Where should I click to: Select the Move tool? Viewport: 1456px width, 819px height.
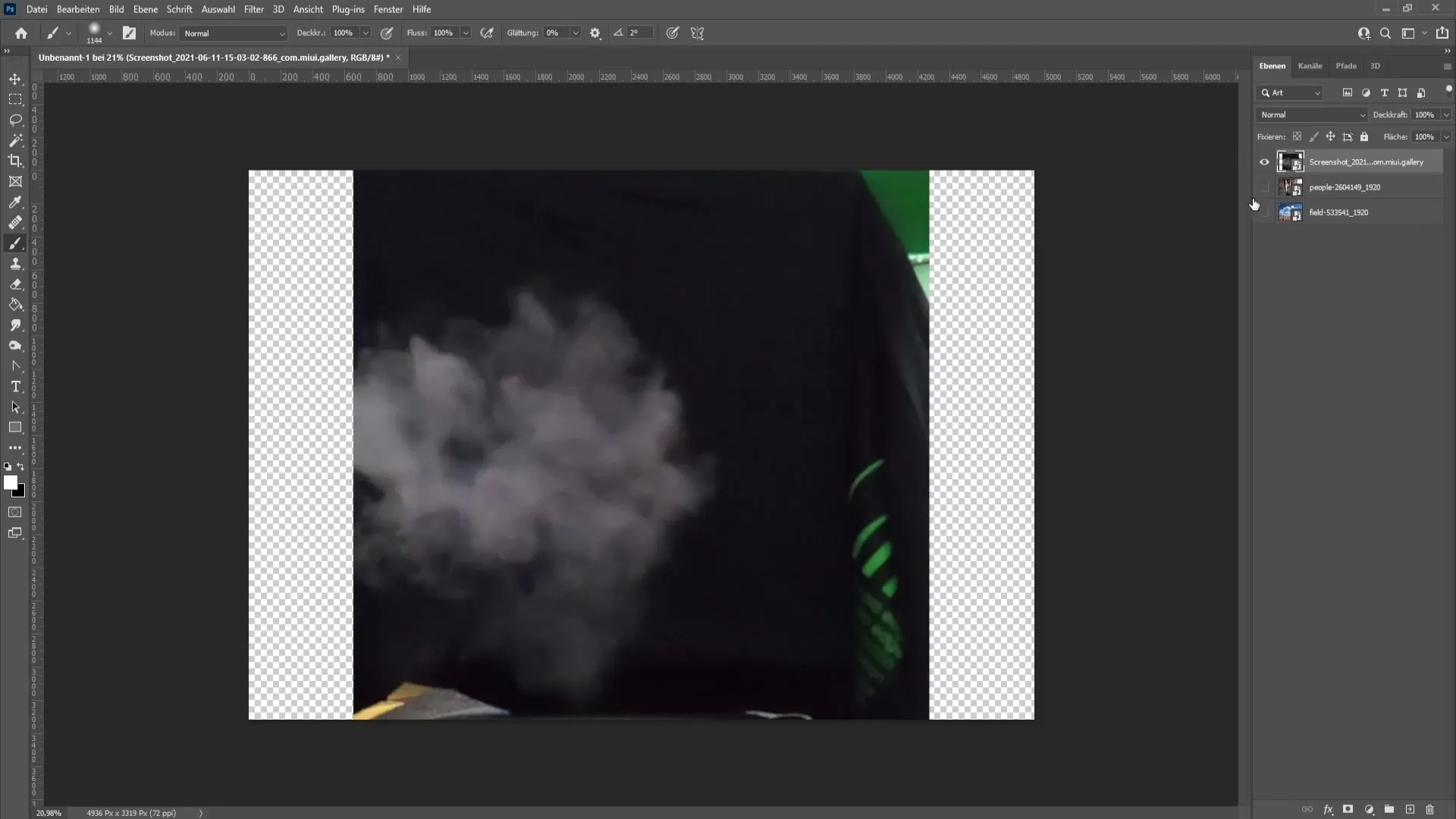click(x=15, y=78)
